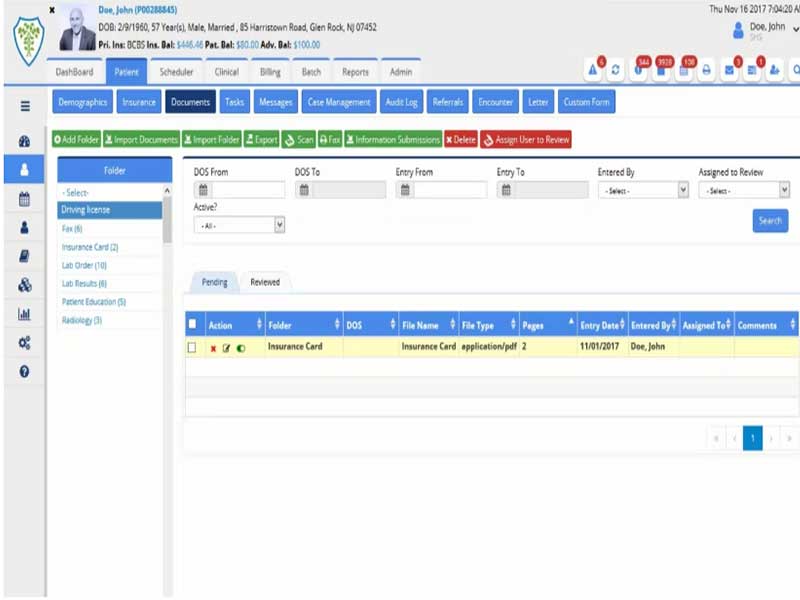Expand the user menu next to Doe, John
This screenshot has width=800, height=600.
pos(795,30)
